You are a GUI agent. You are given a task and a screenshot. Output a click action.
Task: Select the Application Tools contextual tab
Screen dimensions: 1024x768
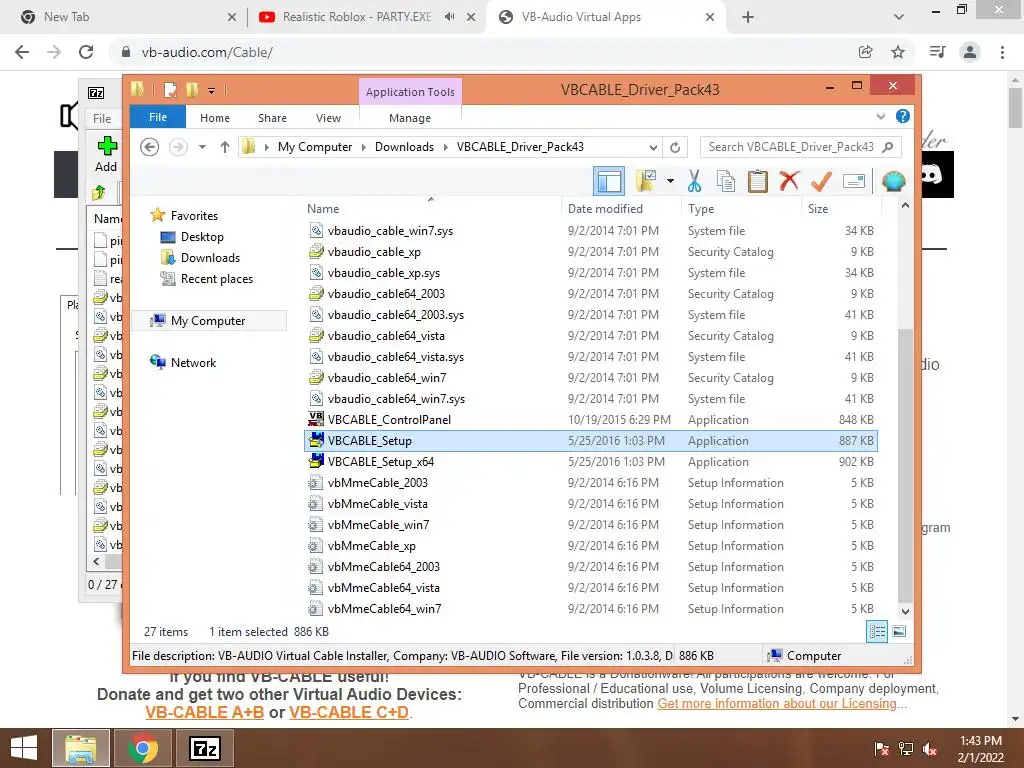click(410, 92)
